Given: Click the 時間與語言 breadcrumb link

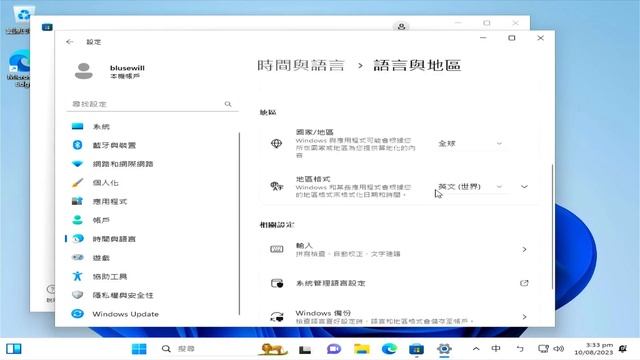Looking at the screenshot, I should tap(301, 65).
